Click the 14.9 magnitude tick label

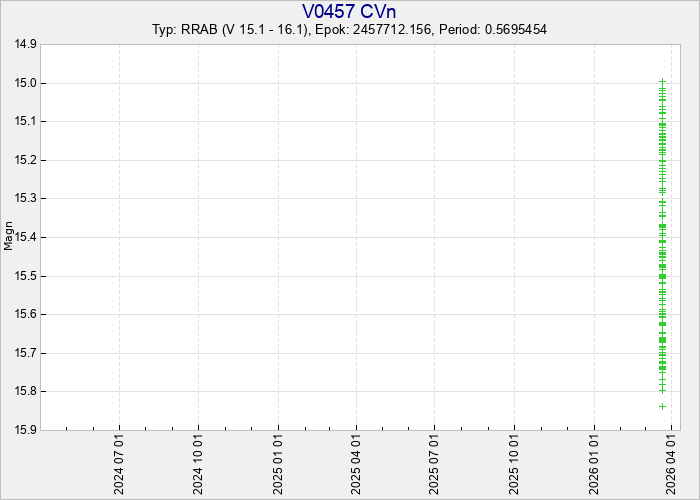[x=25, y=45]
